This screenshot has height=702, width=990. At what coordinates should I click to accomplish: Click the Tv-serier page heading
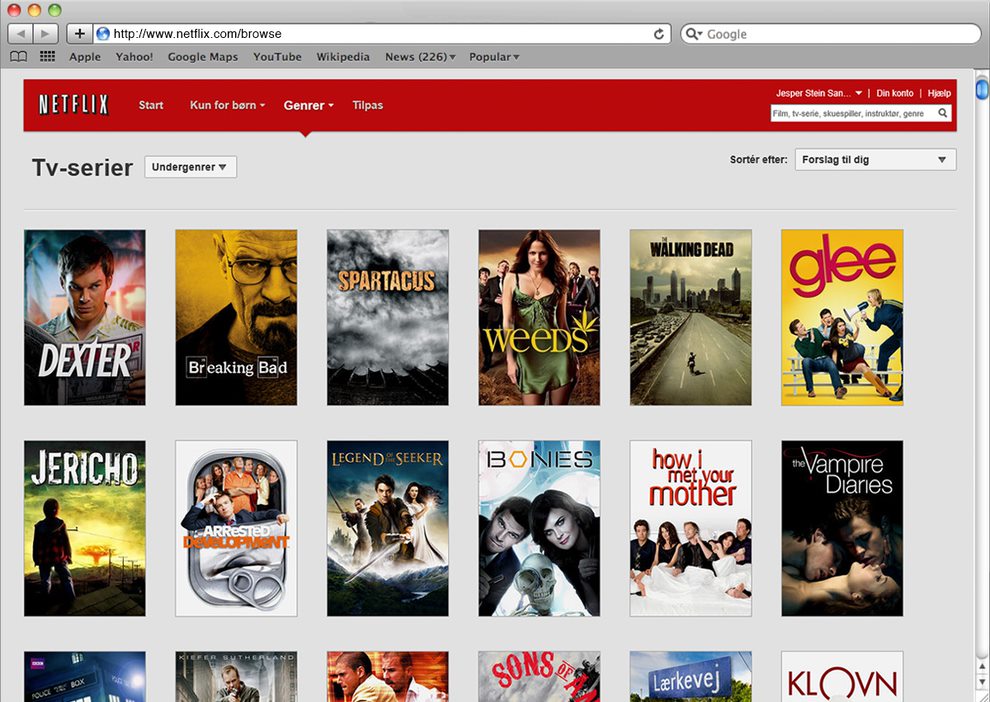(83, 168)
